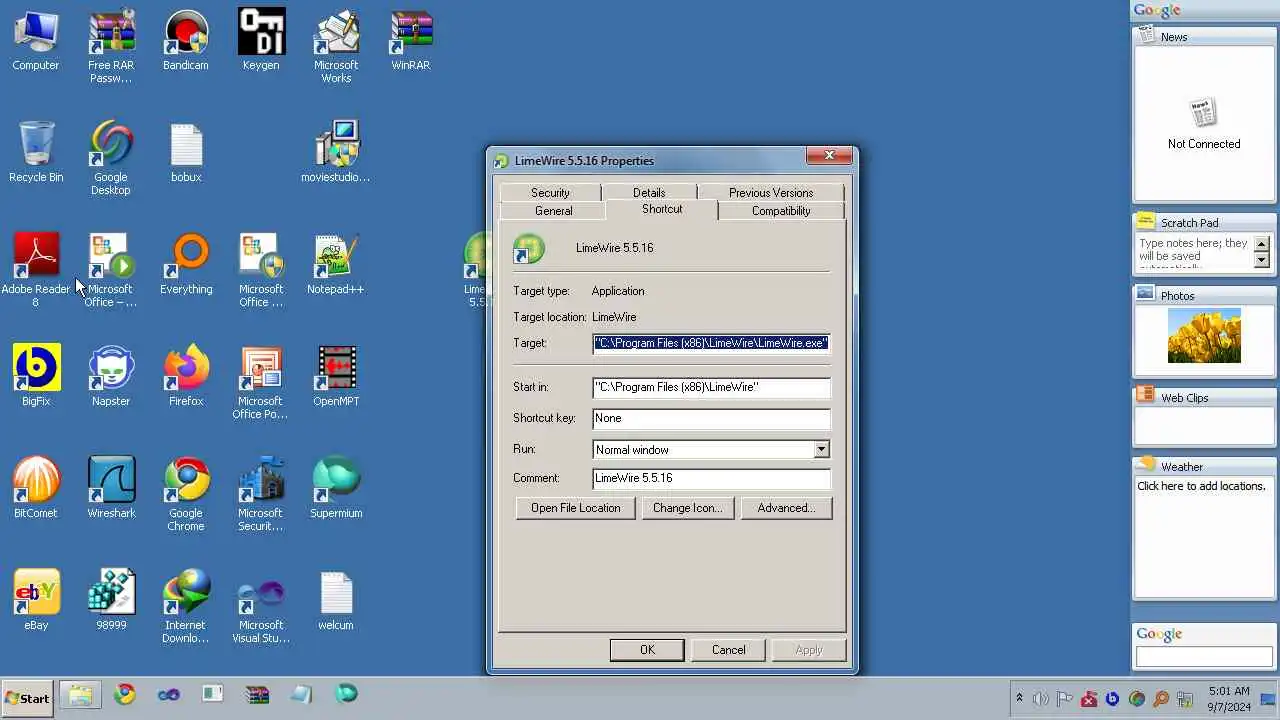The width and height of the screenshot is (1280, 720).
Task: Switch to the Compatibility tab
Action: [x=781, y=211]
